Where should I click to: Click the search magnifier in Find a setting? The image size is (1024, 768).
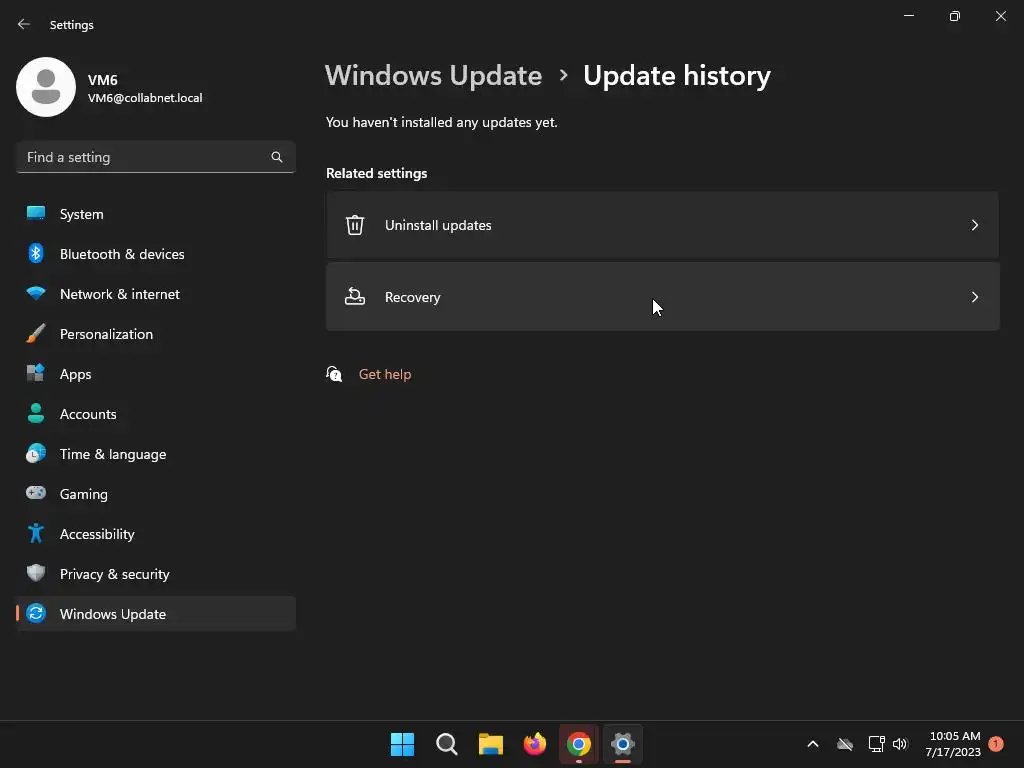coord(277,157)
